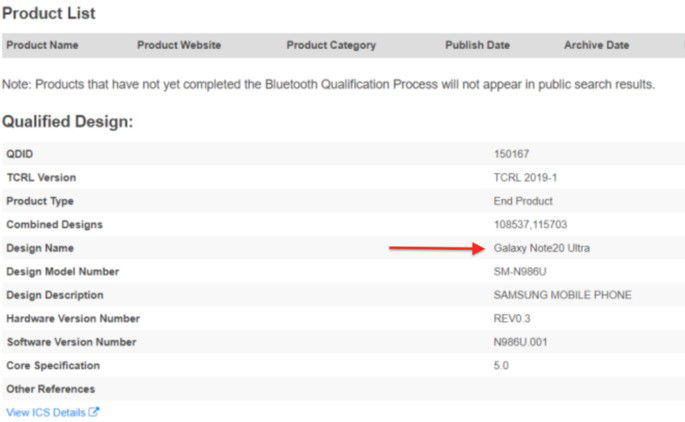685x422 pixels.
Task: Click the external link icon beside ICS Details
Action: 94,412
